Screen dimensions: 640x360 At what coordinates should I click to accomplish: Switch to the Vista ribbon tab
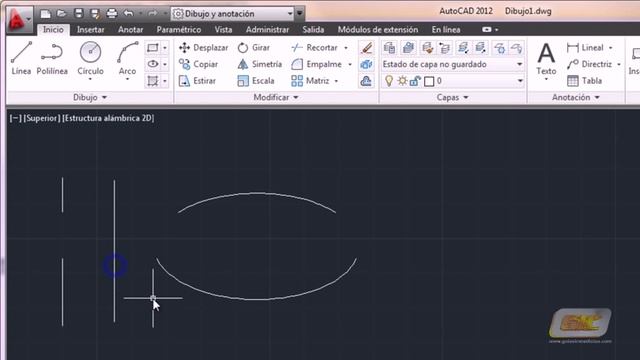pos(223,30)
